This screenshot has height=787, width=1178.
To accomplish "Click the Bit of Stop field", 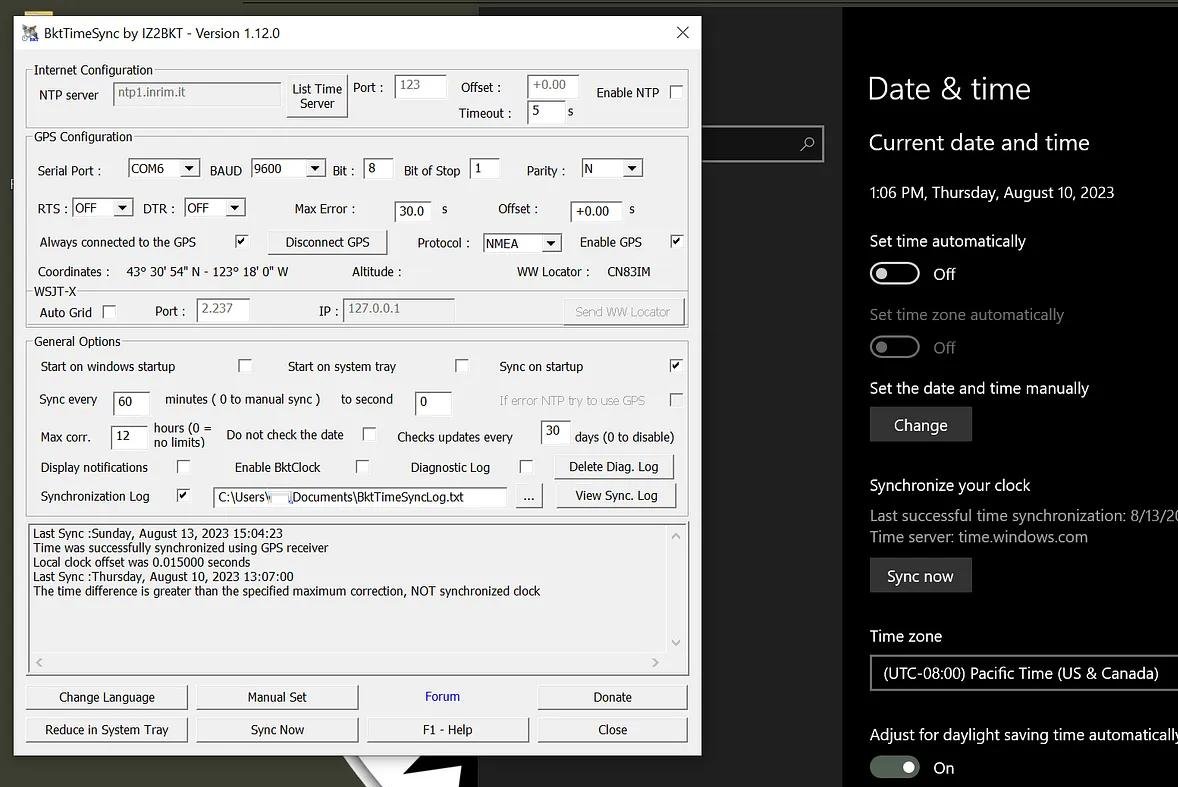I will tap(485, 168).
